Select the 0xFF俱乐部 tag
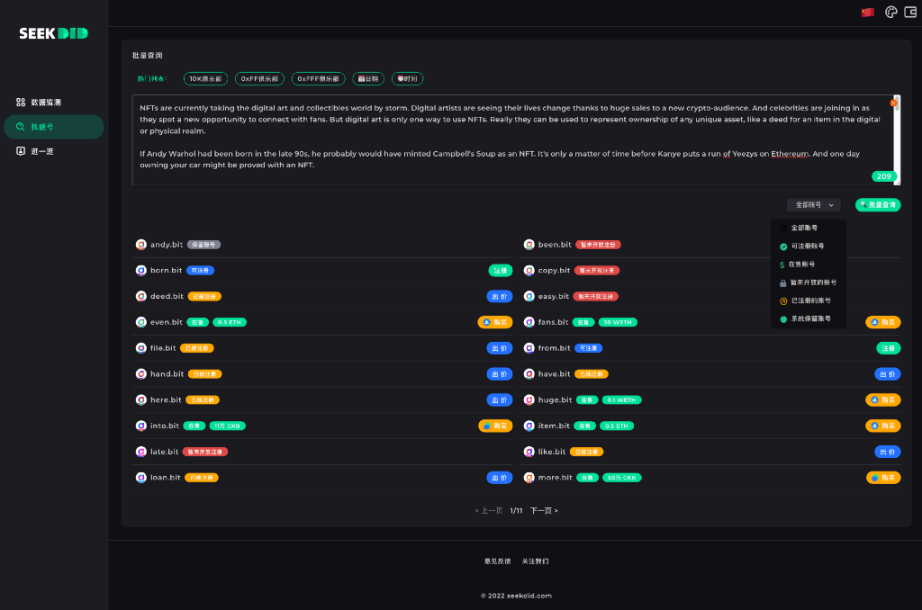Screen dimensions: 922x610 [x=261, y=78]
